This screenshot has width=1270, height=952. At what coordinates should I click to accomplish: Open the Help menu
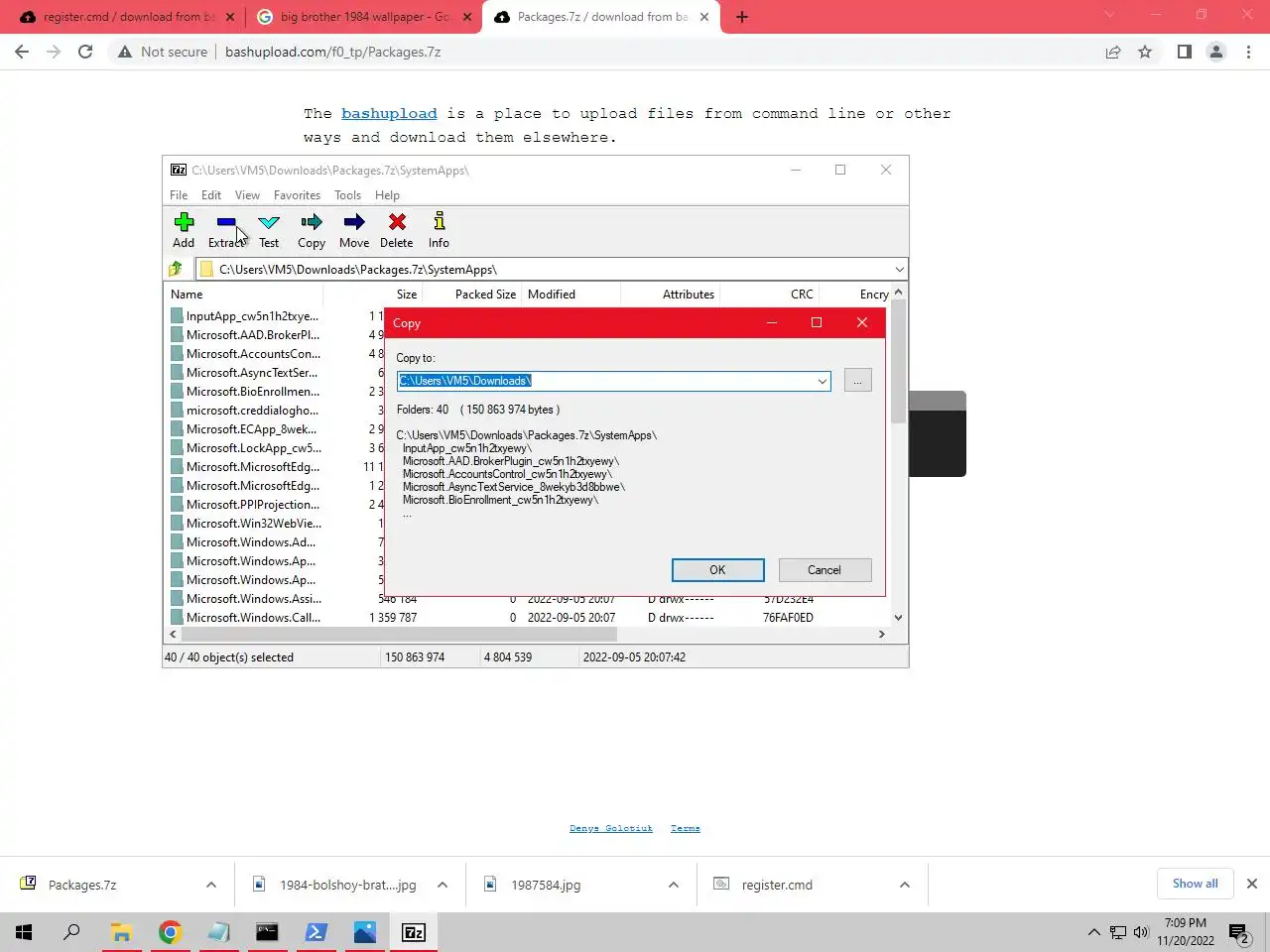(x=387, y=195)
